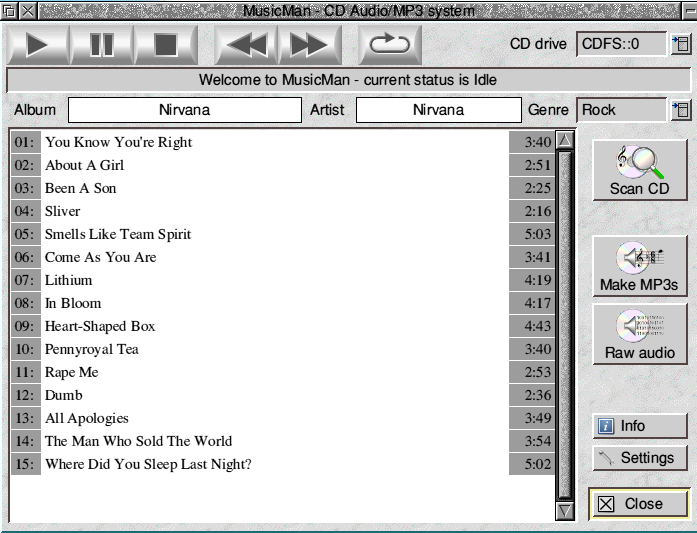Viewport: 697px width, 533px height.
Task: Click the Close button
Action: point(640,504)
